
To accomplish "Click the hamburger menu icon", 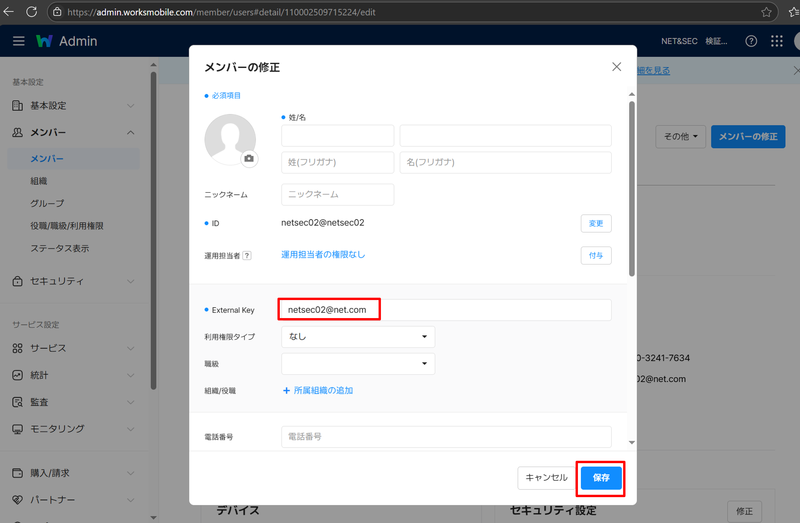I will 19,41.
